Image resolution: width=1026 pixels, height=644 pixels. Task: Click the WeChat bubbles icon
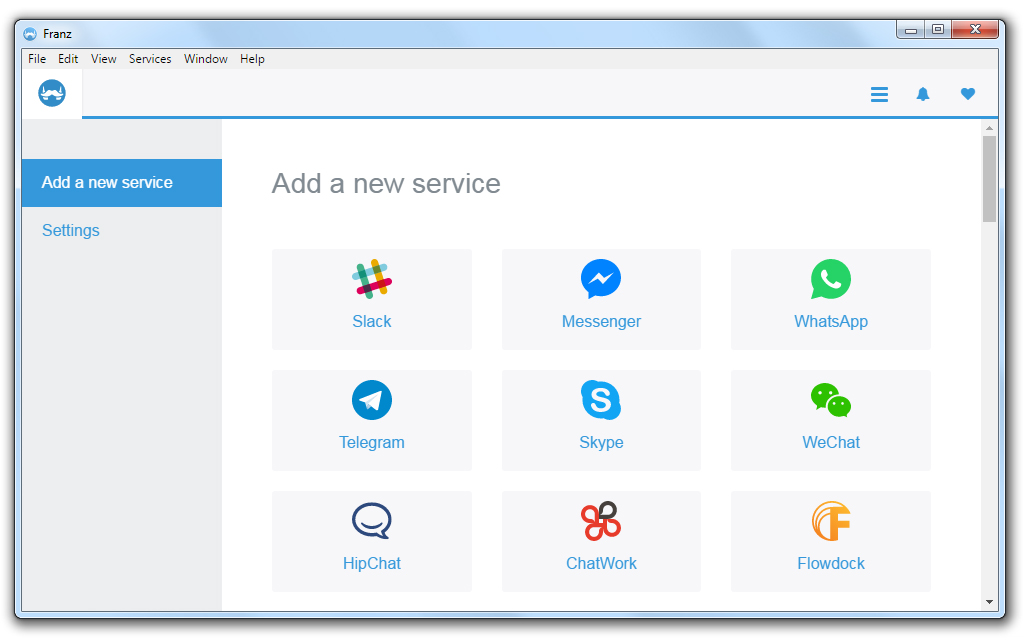point(830,400)
